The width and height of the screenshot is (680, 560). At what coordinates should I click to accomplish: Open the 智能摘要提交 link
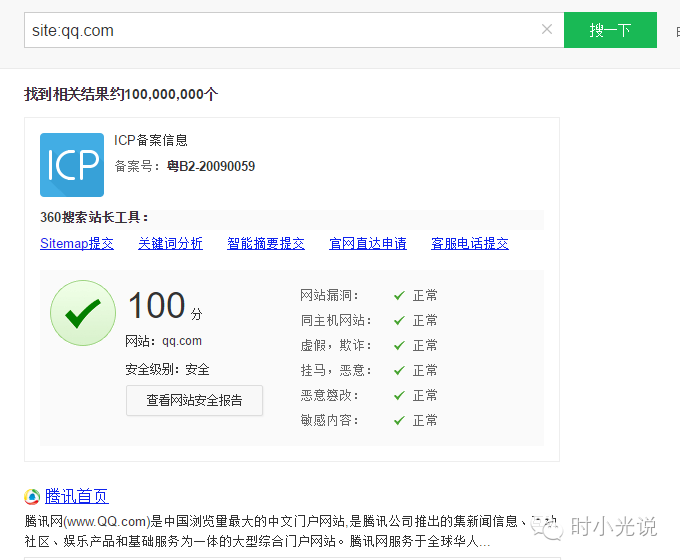pos(266,243)
